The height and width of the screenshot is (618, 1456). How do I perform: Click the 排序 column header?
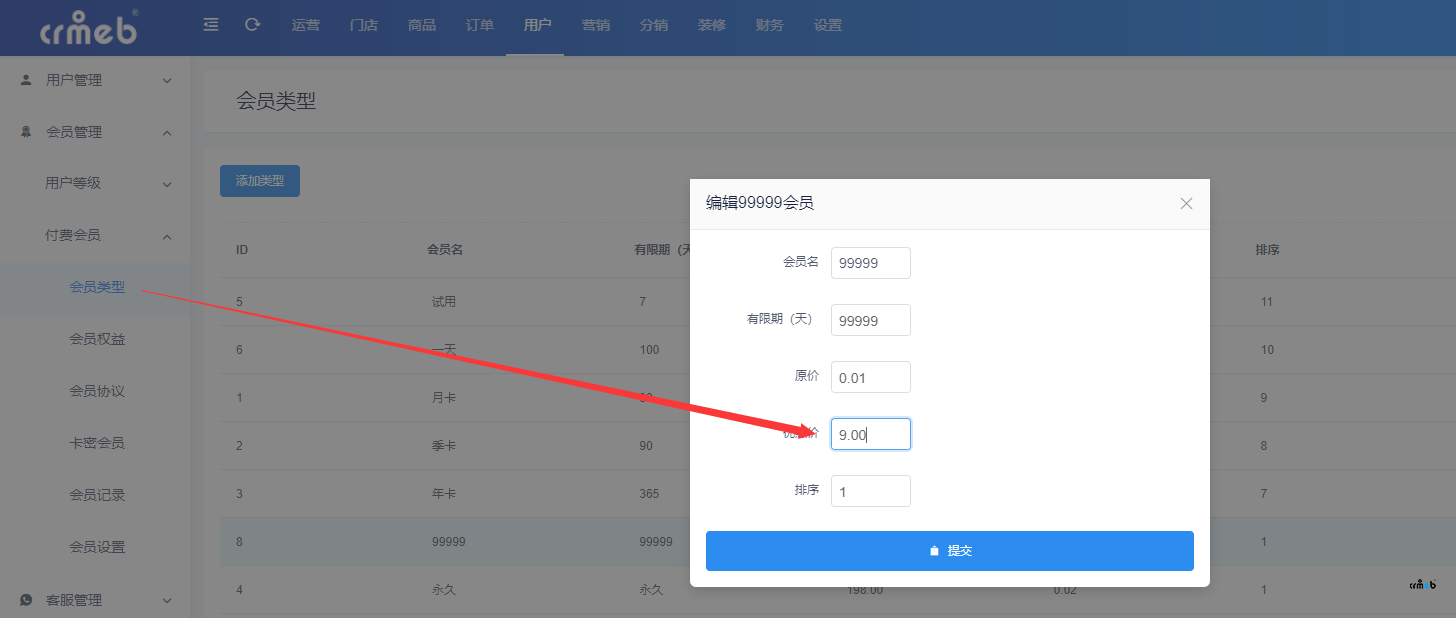(1267, 250)
